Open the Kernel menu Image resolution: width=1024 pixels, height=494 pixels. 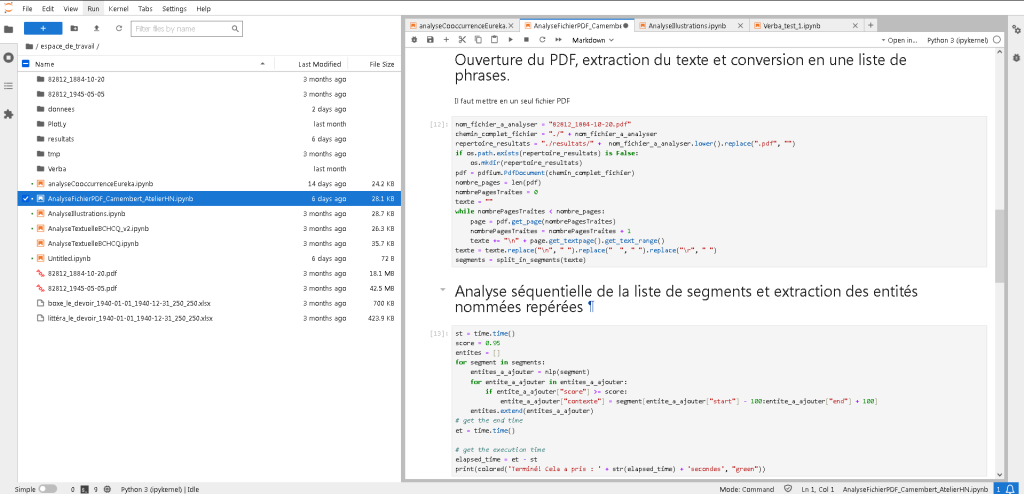[x=120, y=8]
